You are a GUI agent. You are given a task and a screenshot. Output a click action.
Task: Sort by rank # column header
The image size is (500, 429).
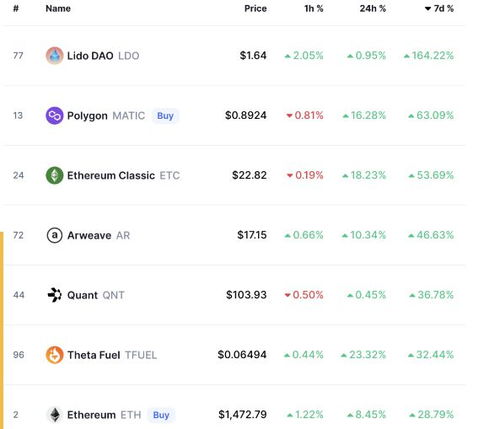pos(16,9)
